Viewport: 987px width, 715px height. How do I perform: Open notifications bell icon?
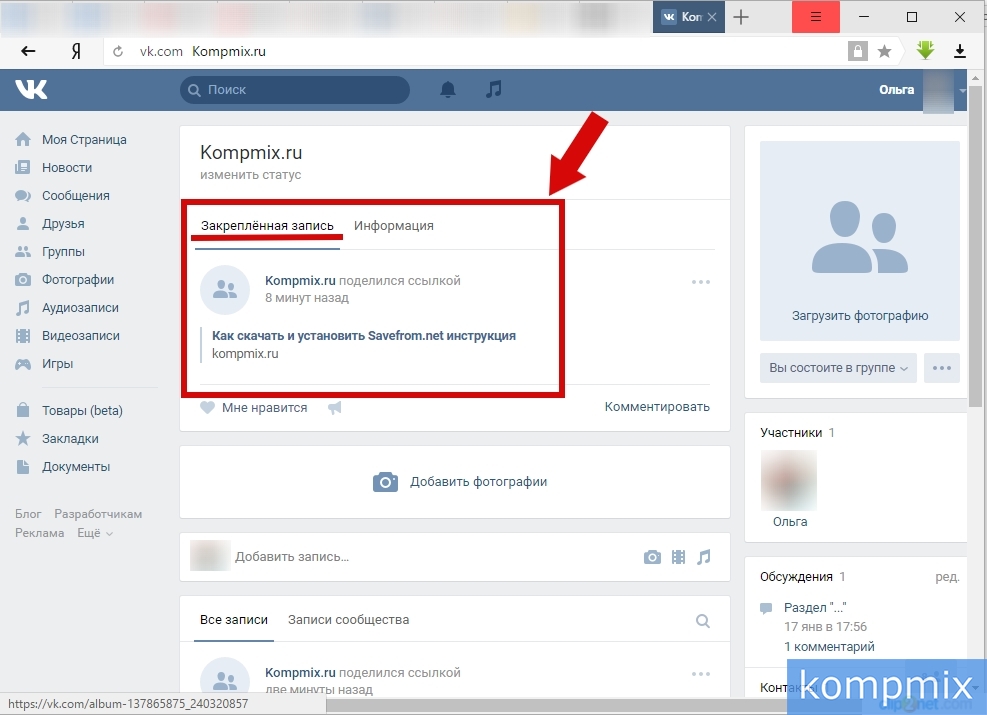448,89
